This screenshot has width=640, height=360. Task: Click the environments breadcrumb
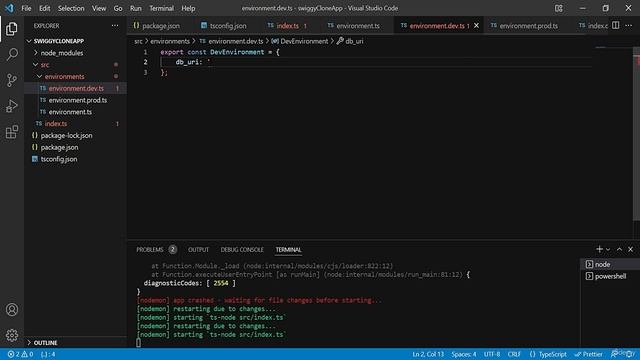point(170,41)
